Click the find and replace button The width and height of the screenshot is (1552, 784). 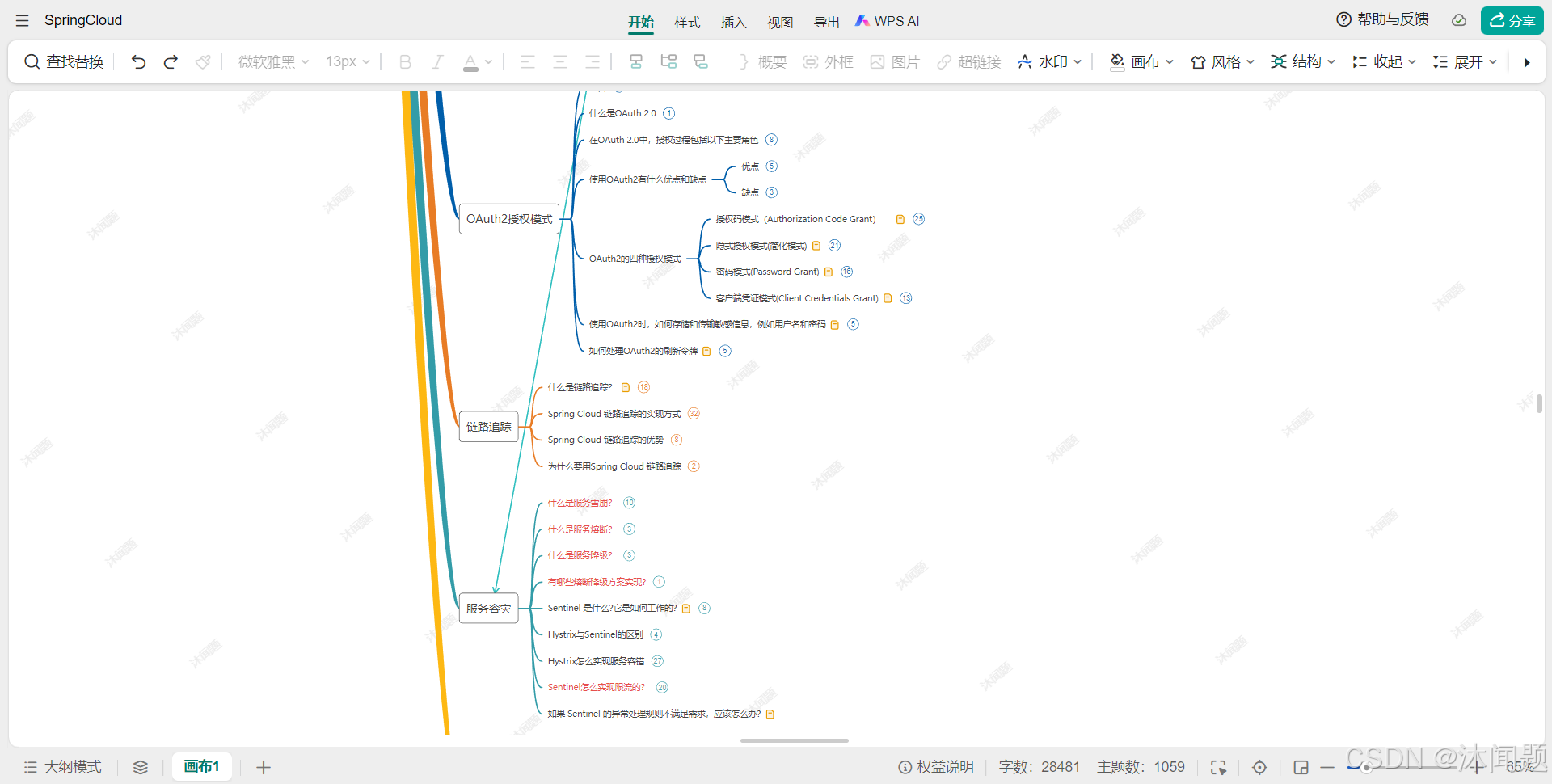[64, 62]
